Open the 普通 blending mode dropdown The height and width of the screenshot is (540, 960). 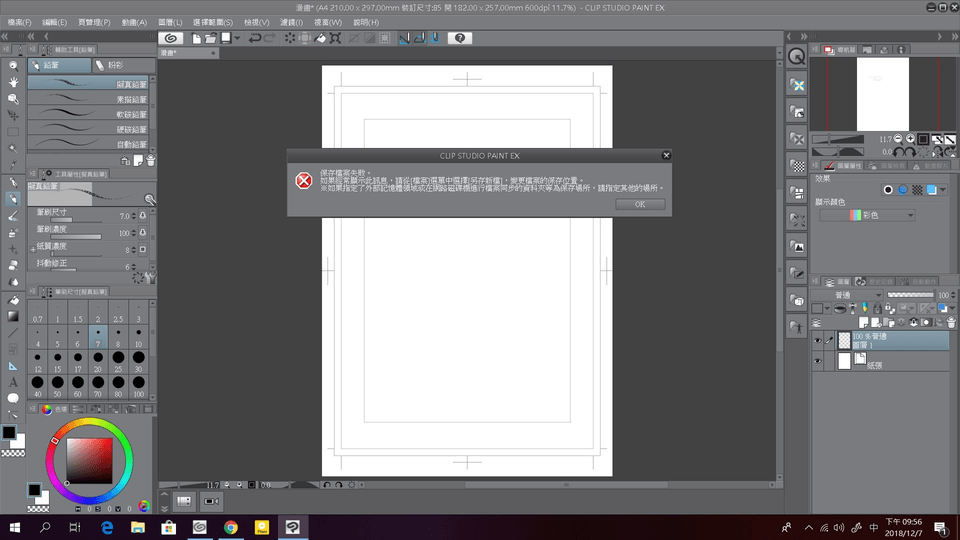coord(847,295)
